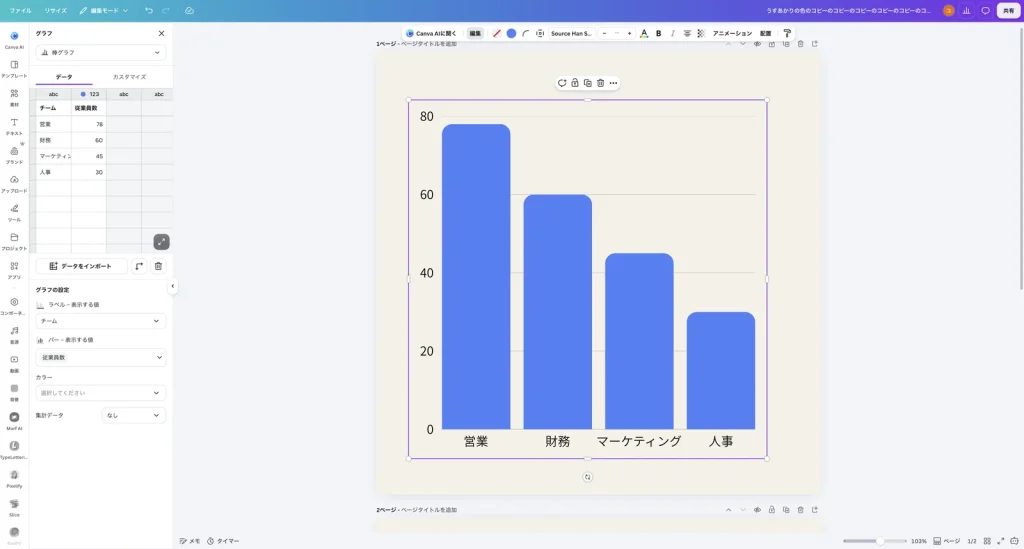Open the カラー dropdown (選択してください)

pos(101,393)
